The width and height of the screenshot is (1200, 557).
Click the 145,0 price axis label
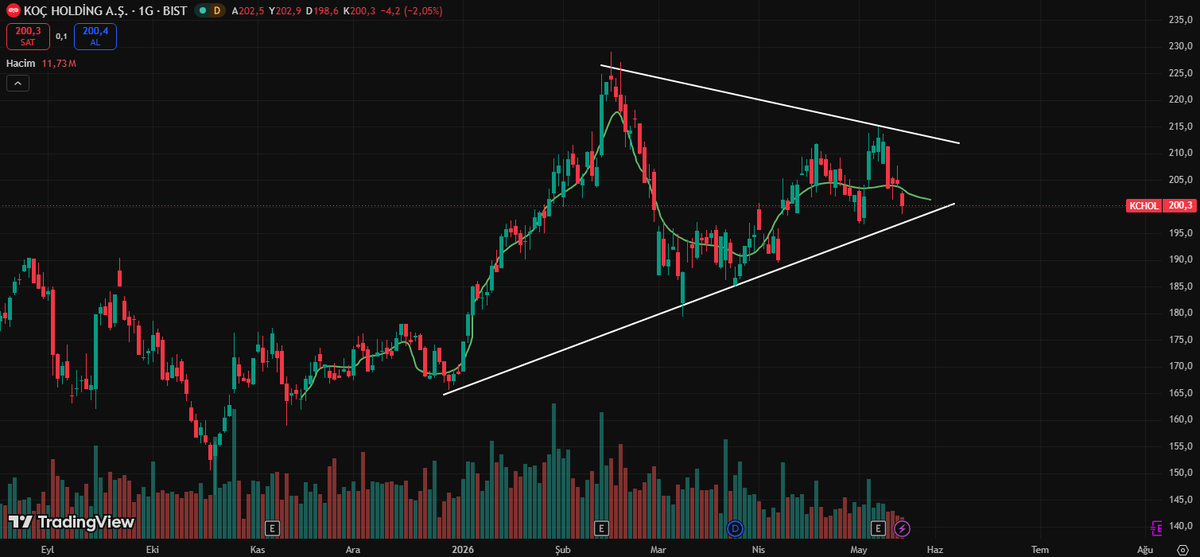click(1180, 499)
